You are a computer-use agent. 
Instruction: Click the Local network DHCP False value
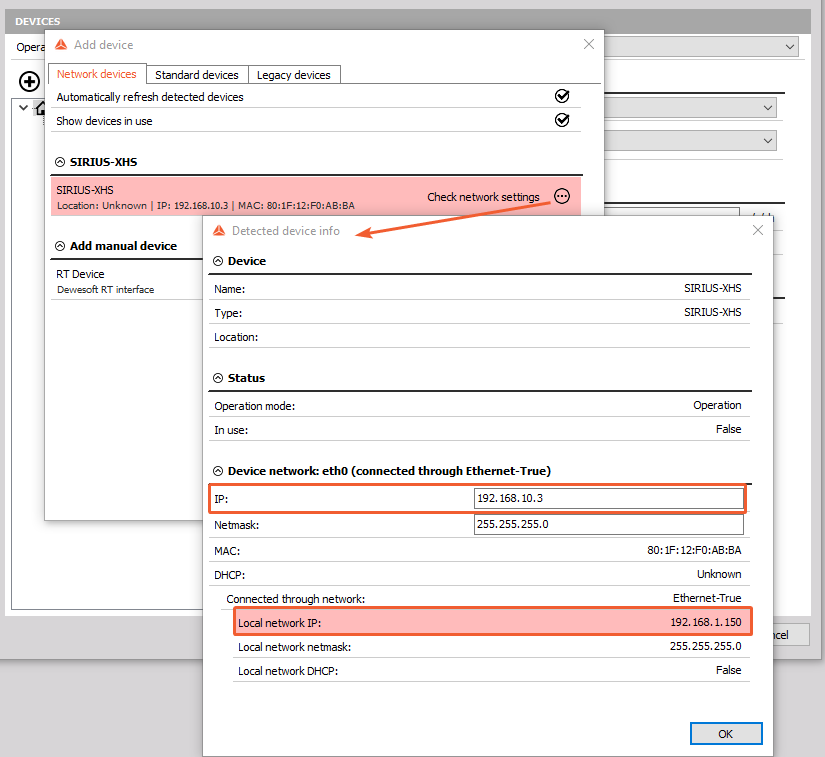(x=728, y=670)
